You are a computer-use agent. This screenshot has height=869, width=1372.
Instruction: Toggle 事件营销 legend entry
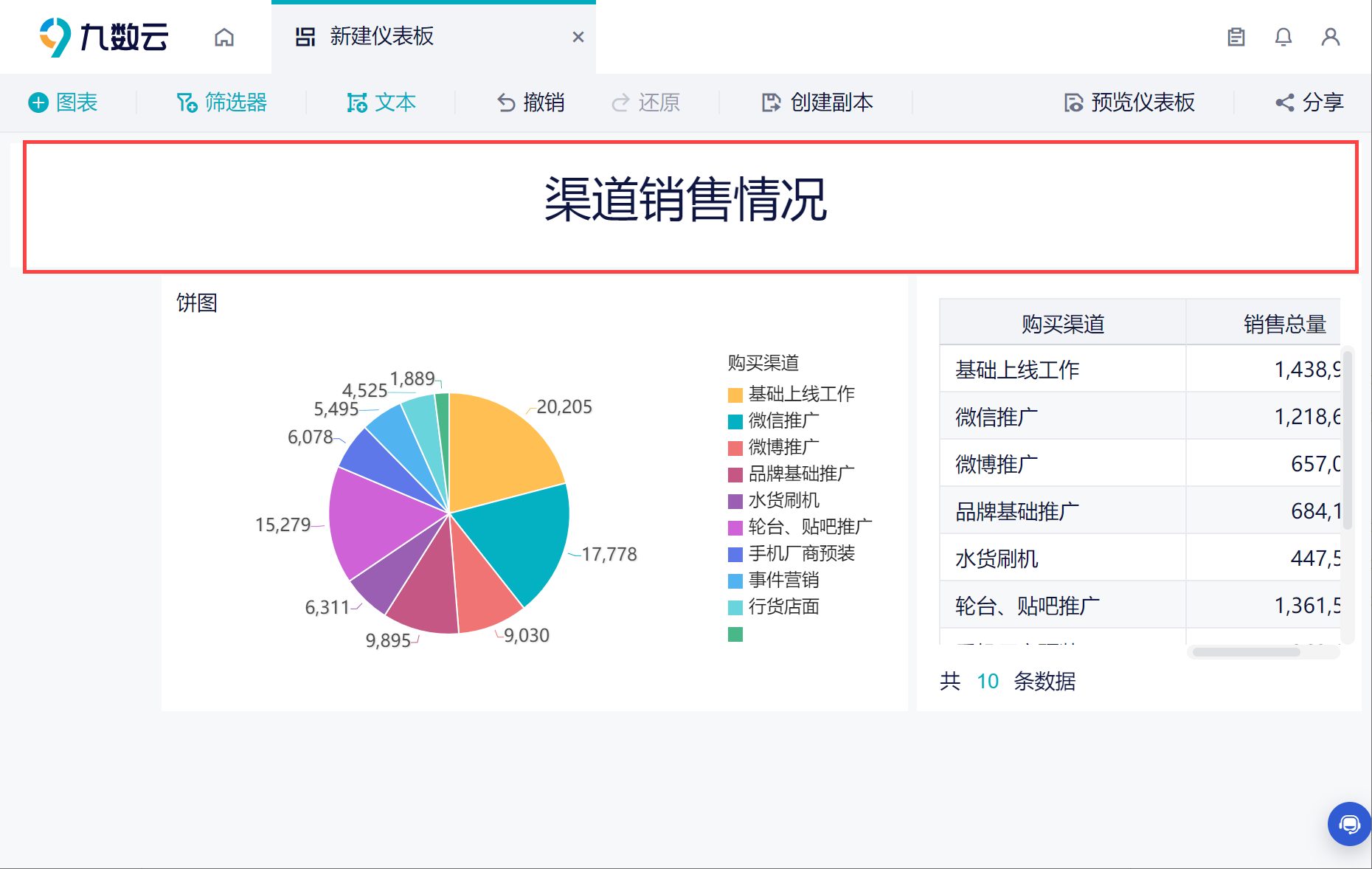tap(774, 581)
